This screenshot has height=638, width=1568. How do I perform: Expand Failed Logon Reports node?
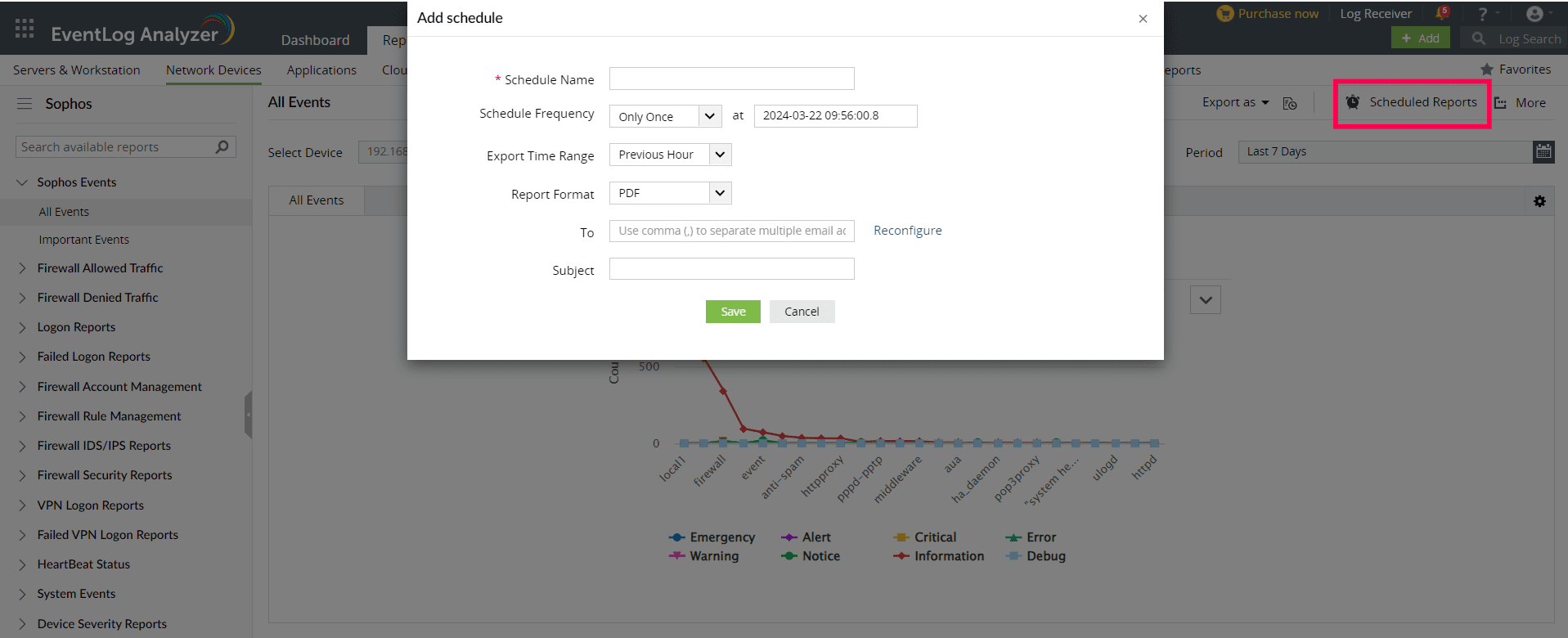(22, 357)
